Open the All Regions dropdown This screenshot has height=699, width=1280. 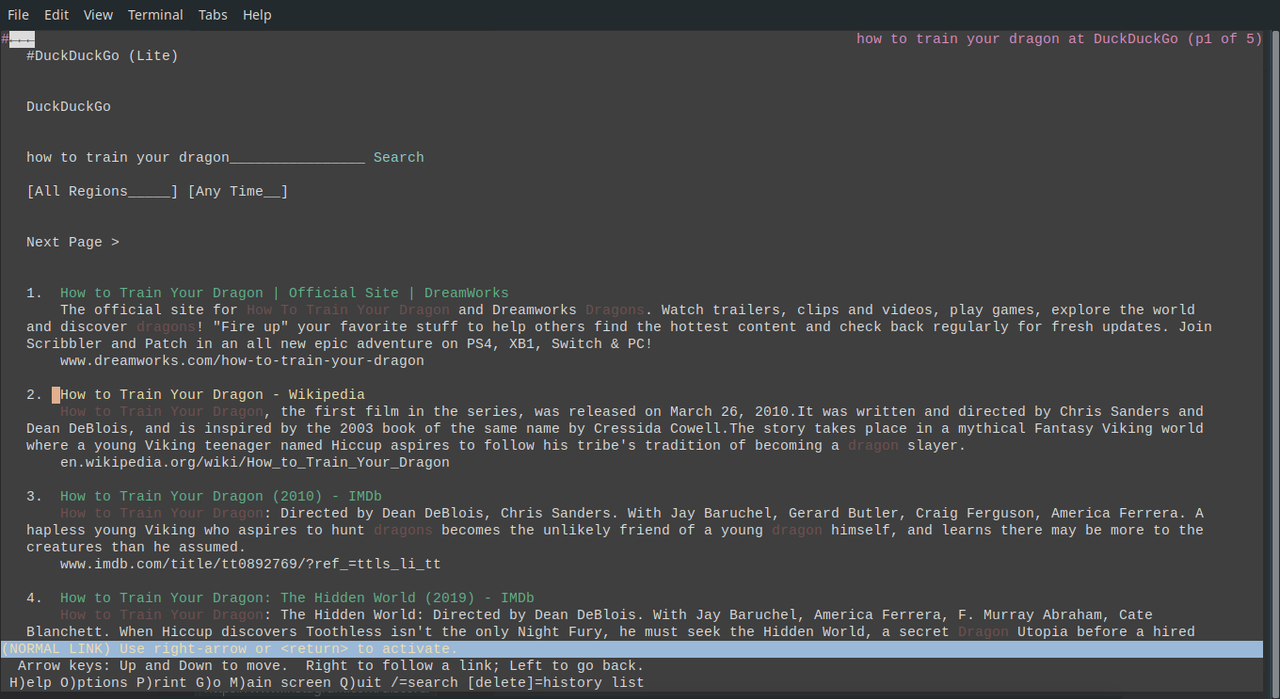click(102, 191)
